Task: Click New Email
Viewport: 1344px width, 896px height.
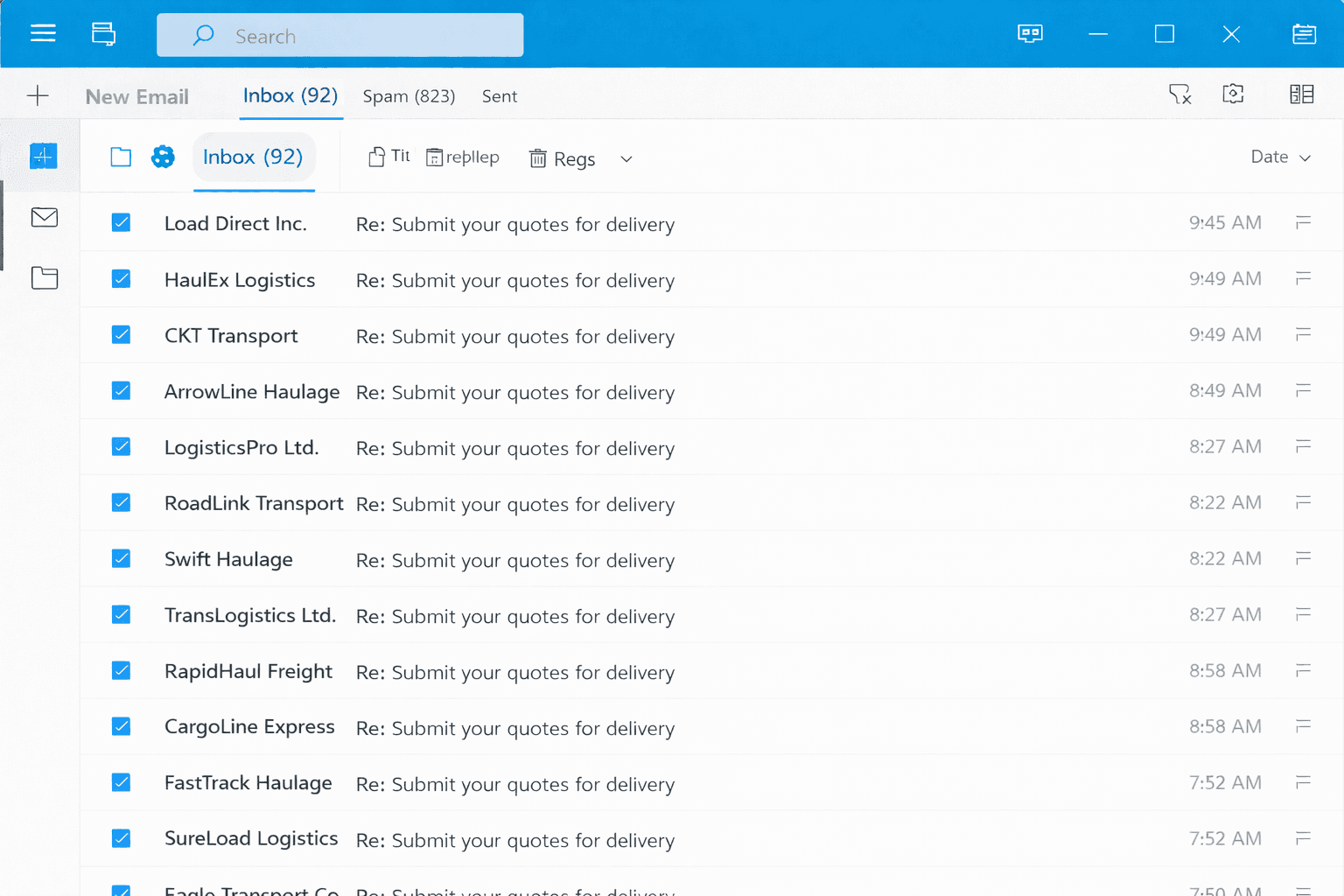Action: [x=136, y=96]
